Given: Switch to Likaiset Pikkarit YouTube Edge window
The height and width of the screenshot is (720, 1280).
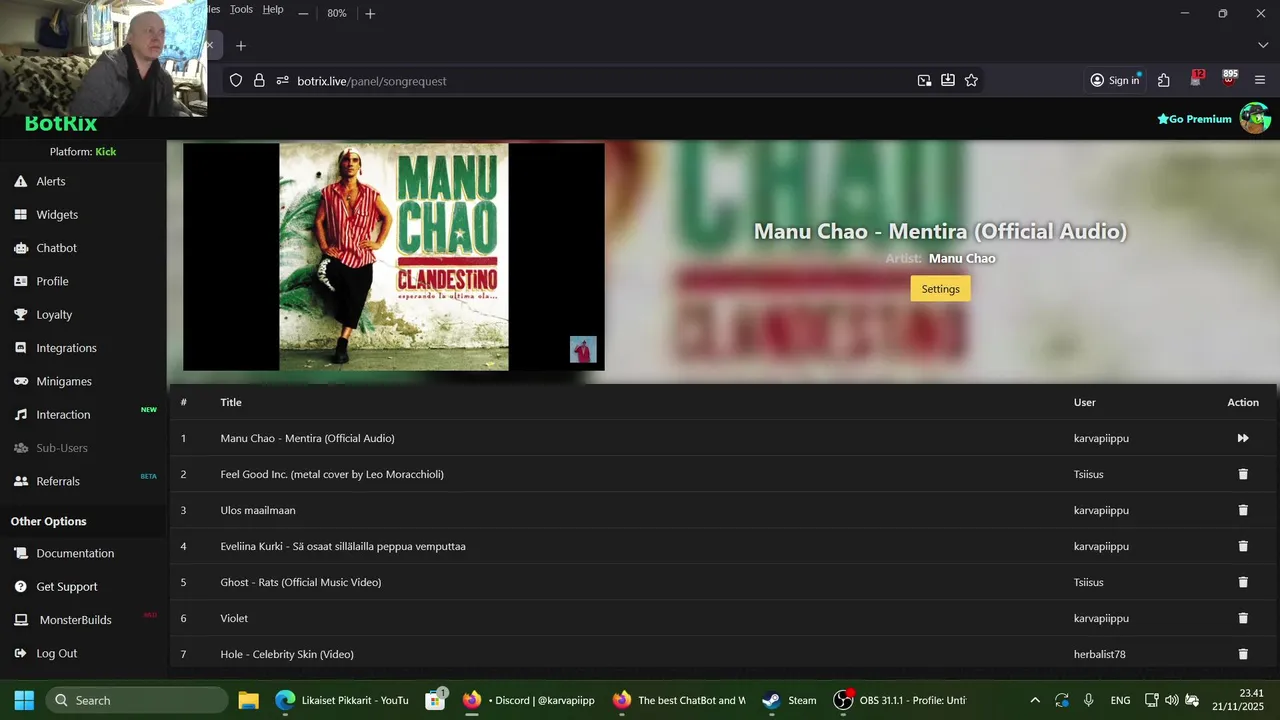Looking at the screenshot, I should click(342, 700).
